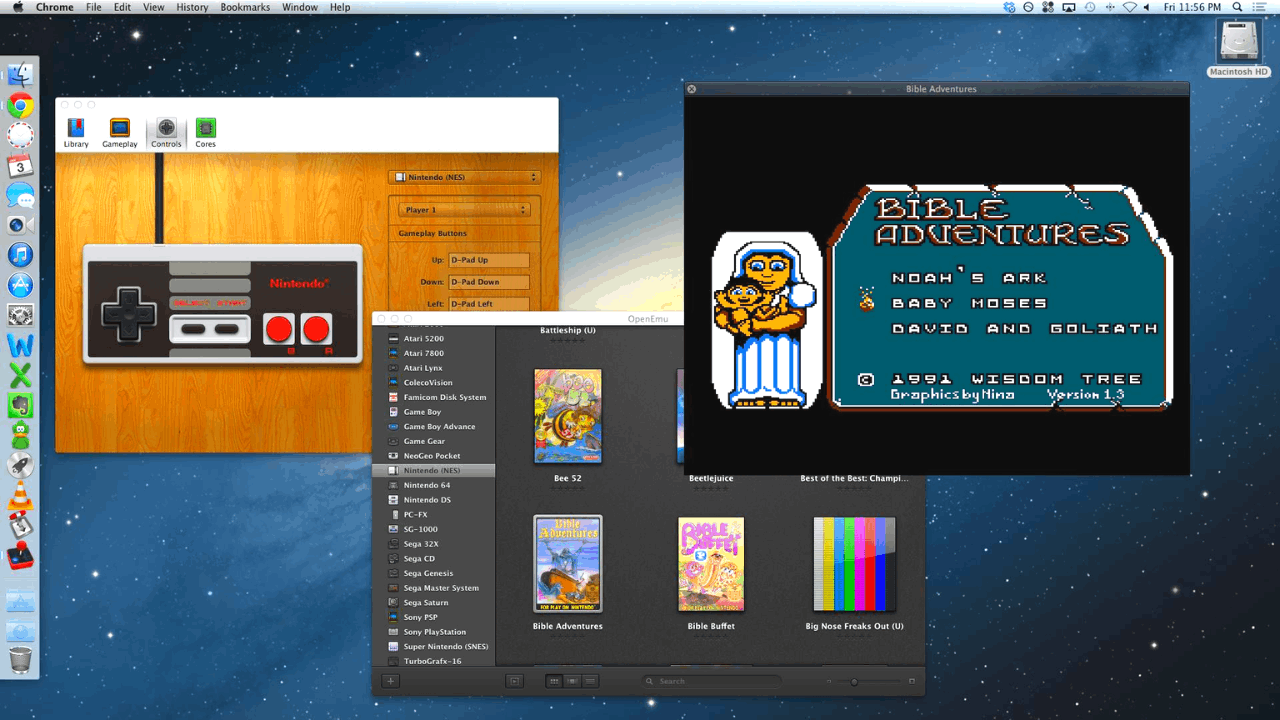Screen dimensions: 1280x720
Task: Open Time Machine menu bar icon
Action: (1089, 7)
